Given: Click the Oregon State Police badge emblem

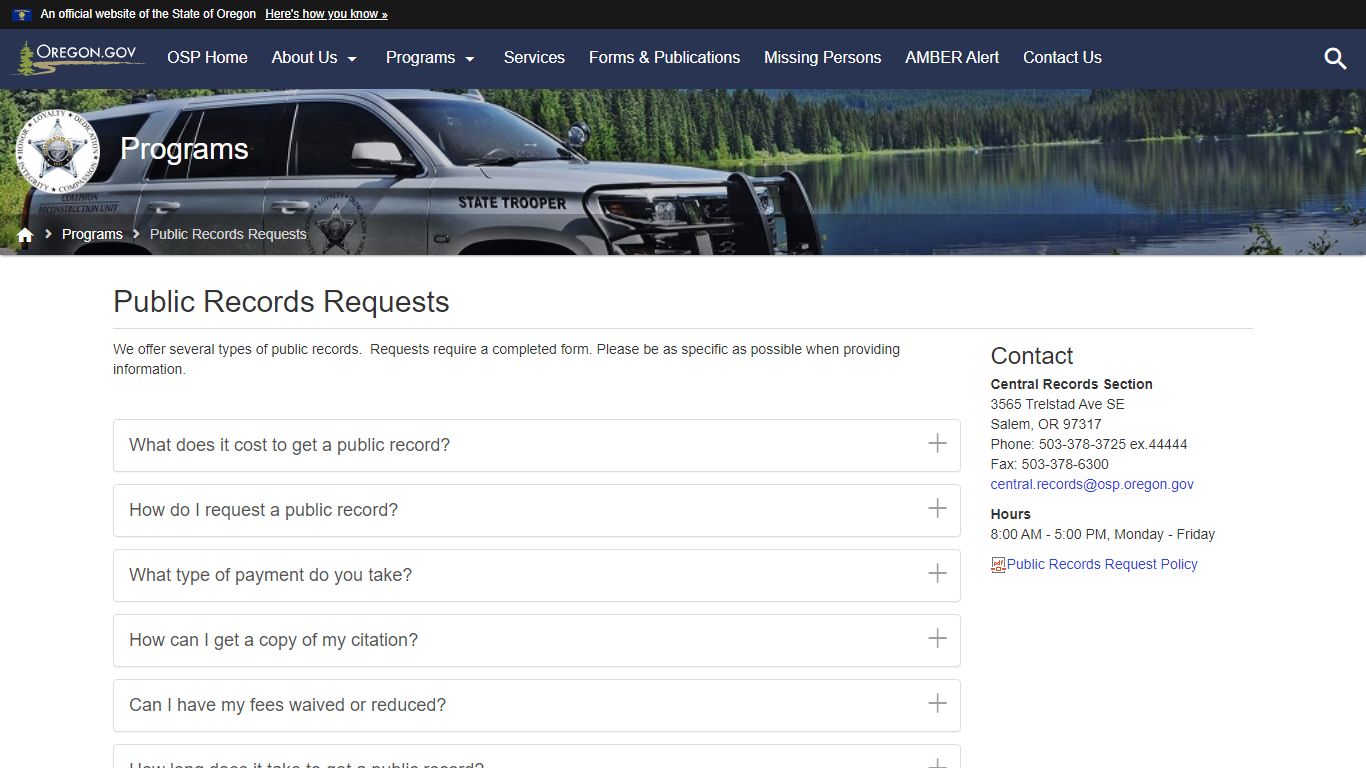Looking at the screenshot, I should (58, 152).
